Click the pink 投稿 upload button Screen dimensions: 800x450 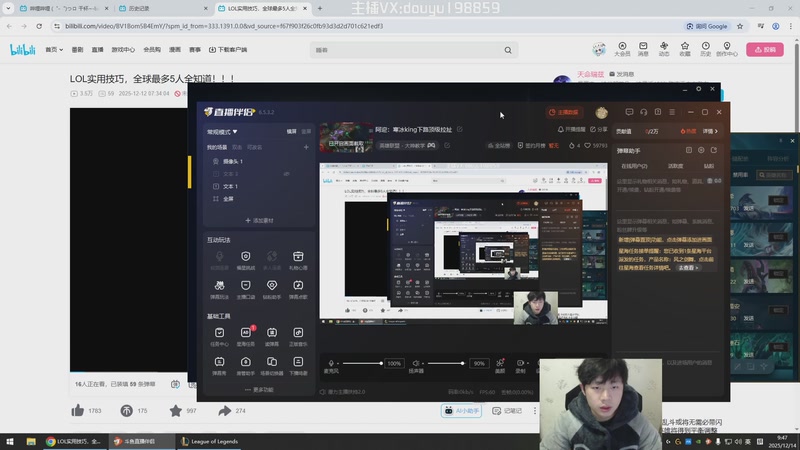(x=765, y=49)
